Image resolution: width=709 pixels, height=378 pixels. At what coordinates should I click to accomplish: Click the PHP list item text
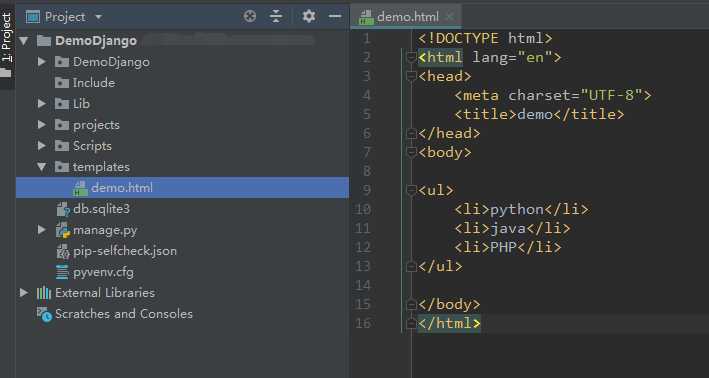(503, 247)
